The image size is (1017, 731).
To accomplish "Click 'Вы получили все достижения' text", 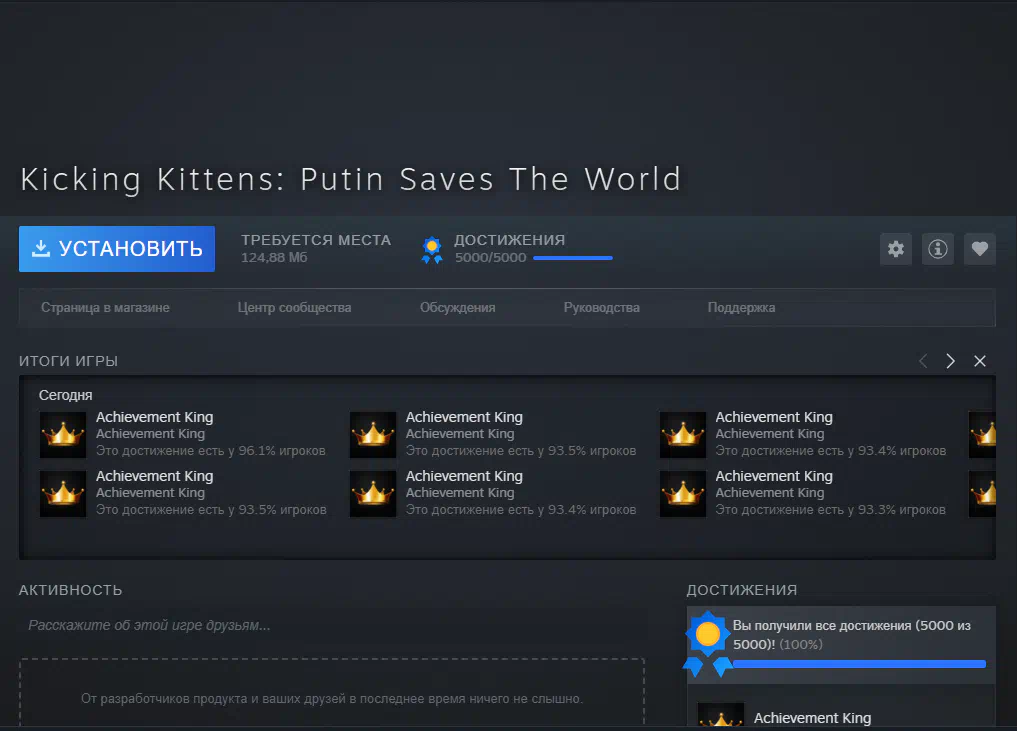I will [852, 635].
